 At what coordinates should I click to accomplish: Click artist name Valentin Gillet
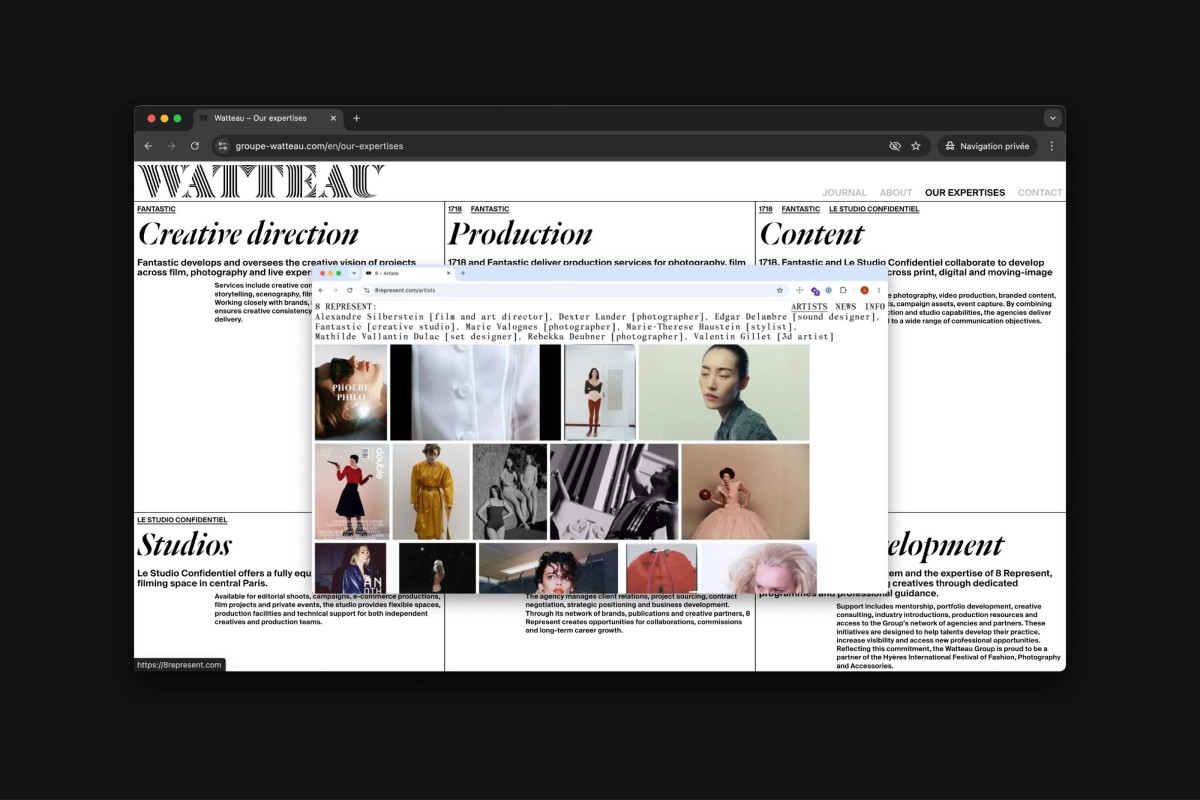pos(734,337)
